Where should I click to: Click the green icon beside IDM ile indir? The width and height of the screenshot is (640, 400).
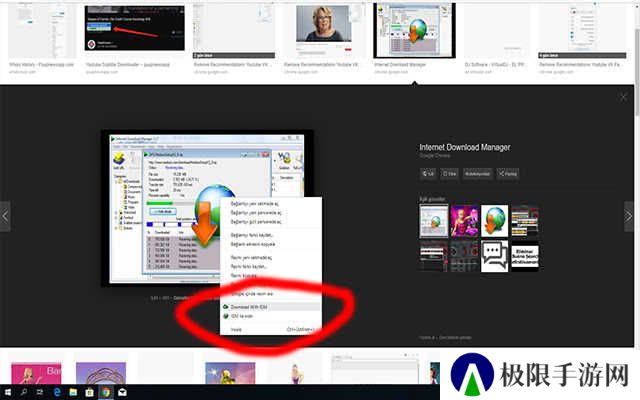(226, 316)
